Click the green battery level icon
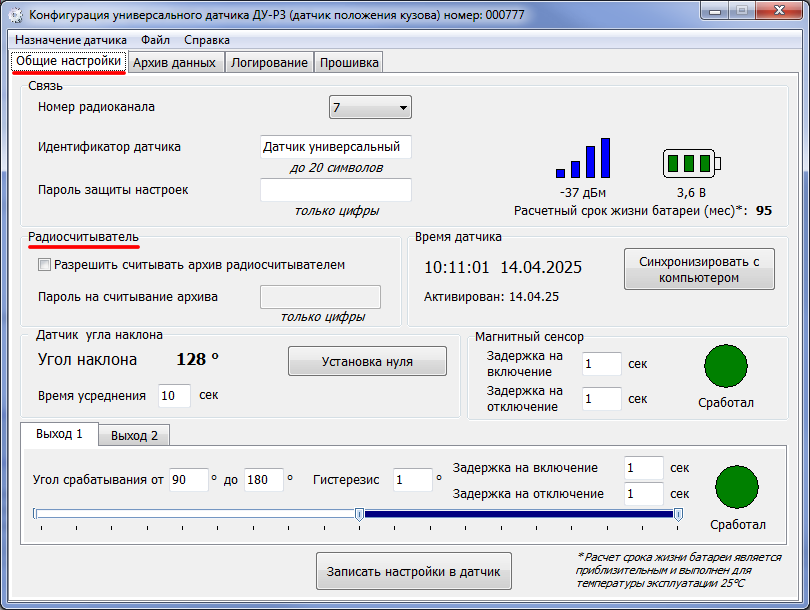810x610 pixels. 692,163
